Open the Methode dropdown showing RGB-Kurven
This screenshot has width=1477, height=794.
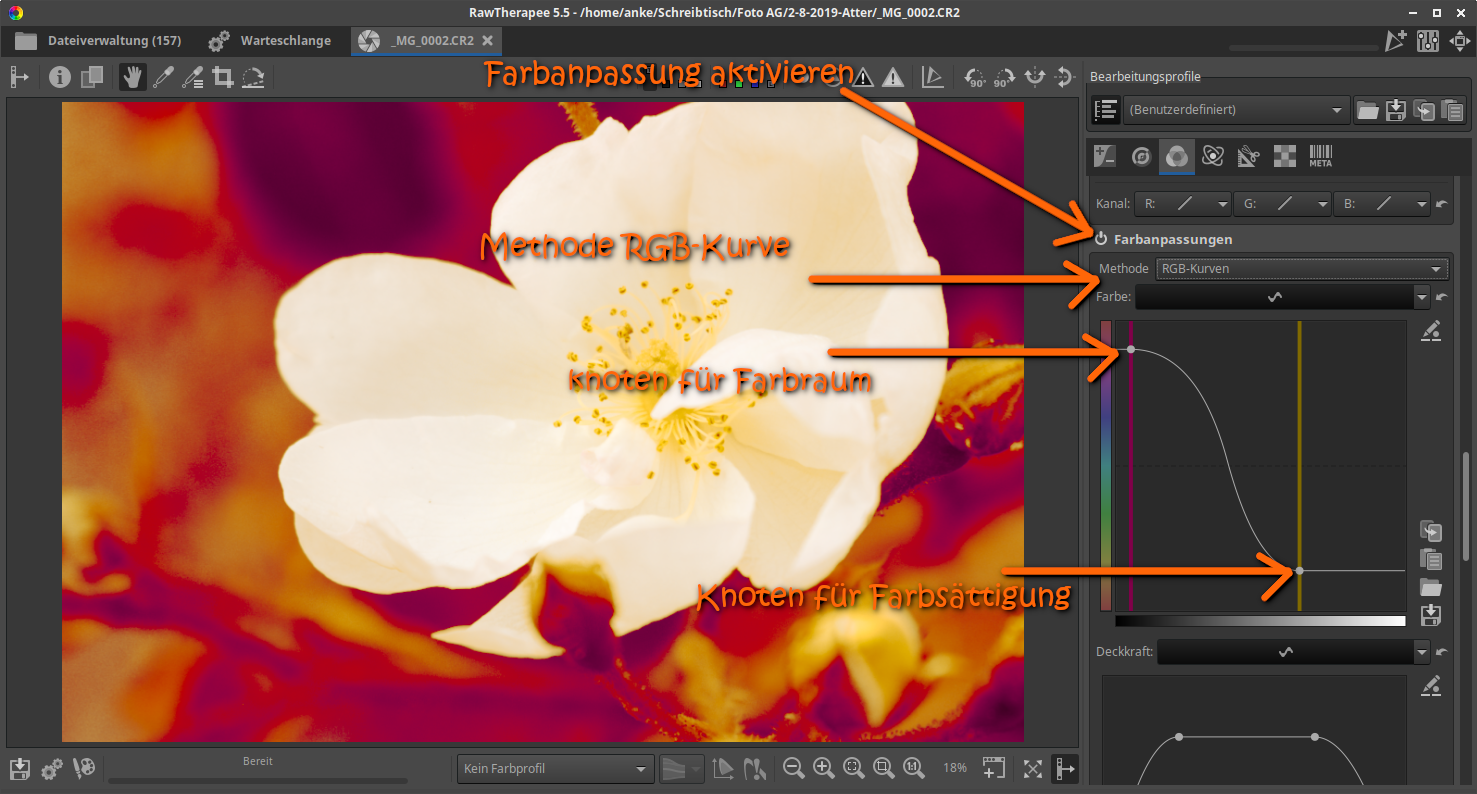[1302, 268]
